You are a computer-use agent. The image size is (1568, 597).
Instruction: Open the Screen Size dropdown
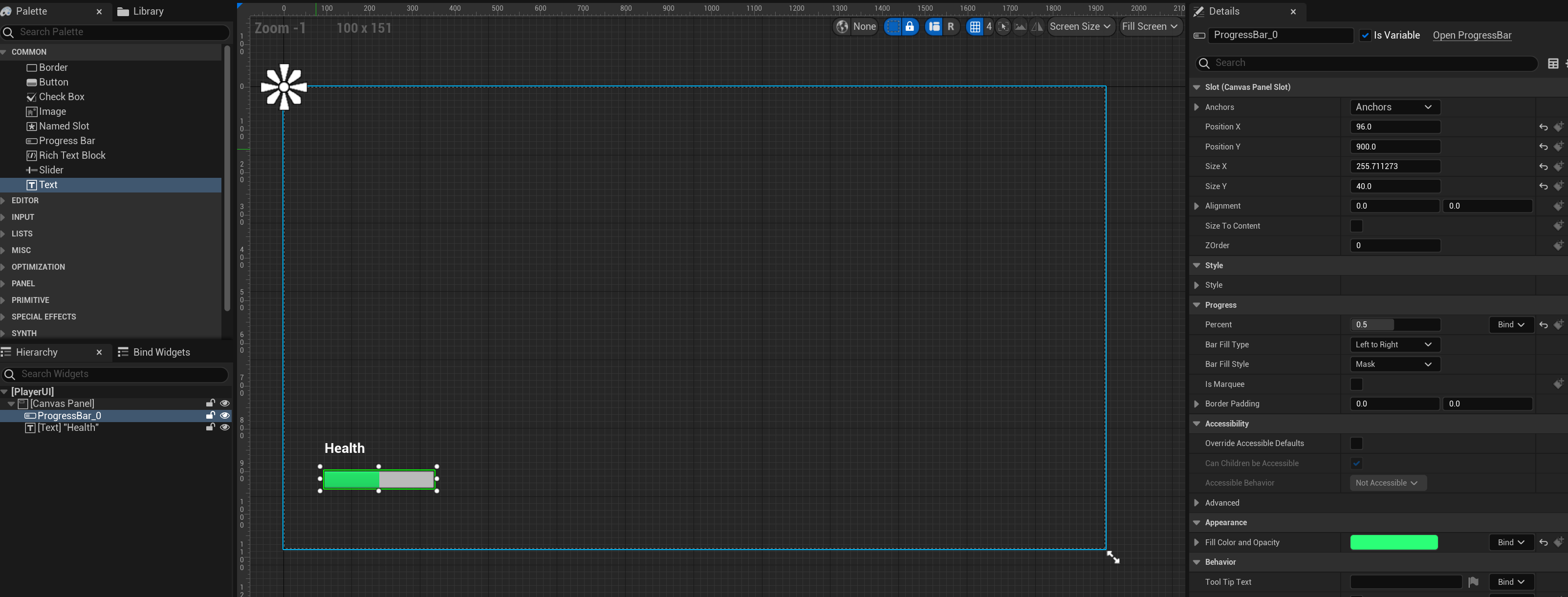[1080, 27]
